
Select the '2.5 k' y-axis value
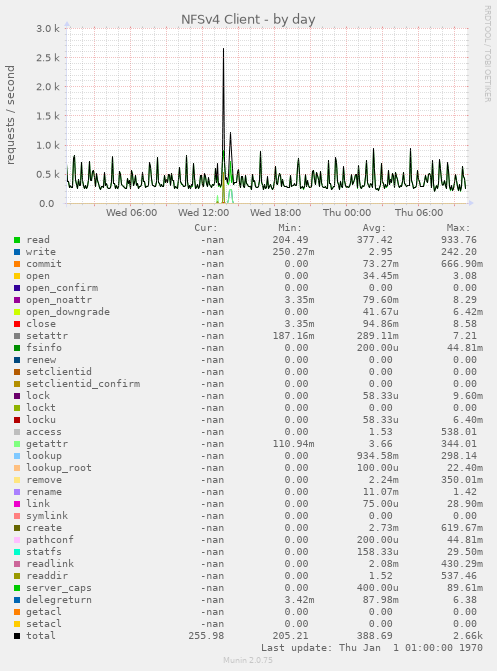(48, 58)
